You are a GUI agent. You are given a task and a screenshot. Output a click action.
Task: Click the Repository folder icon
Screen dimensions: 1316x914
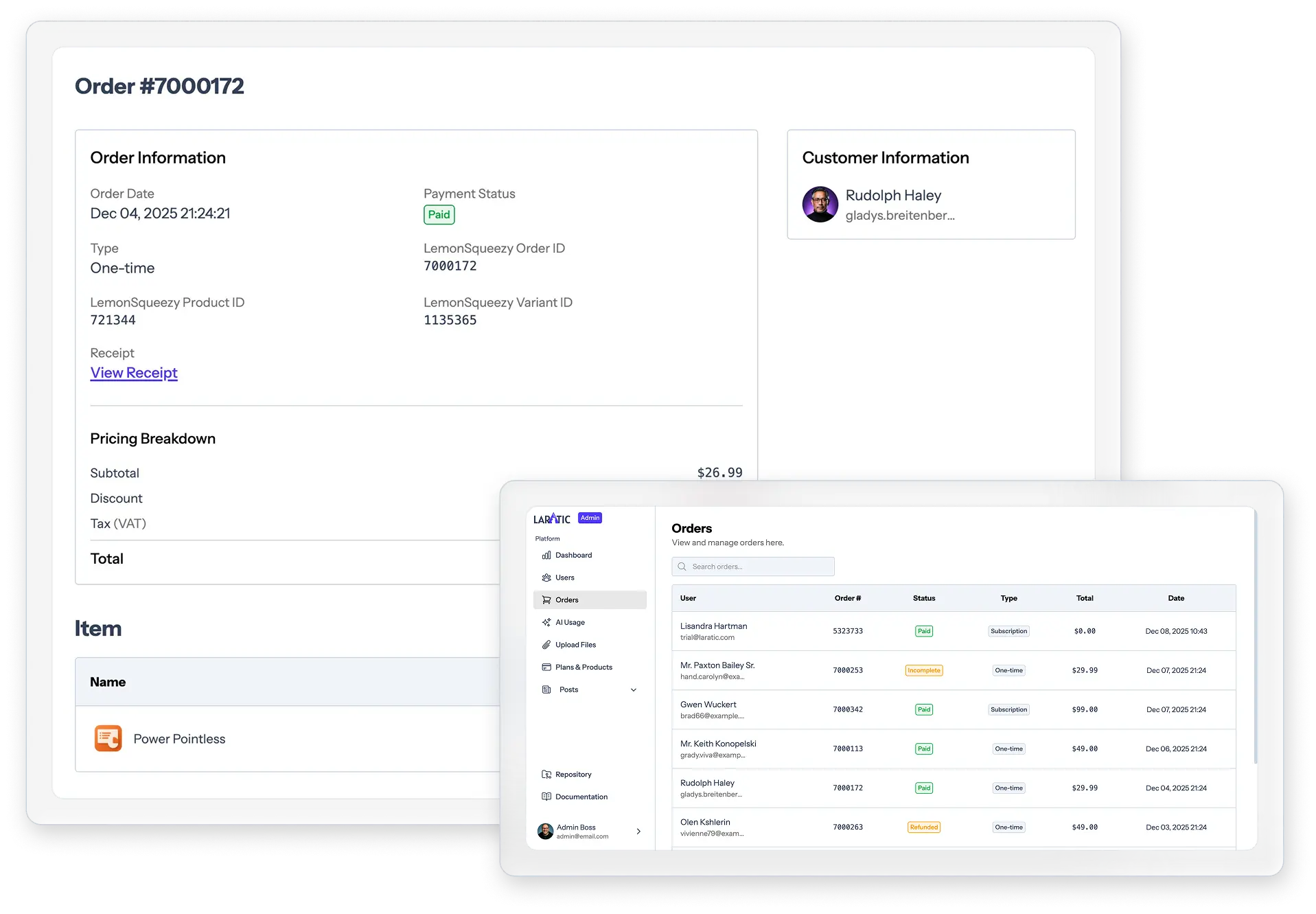click(546, 775)
